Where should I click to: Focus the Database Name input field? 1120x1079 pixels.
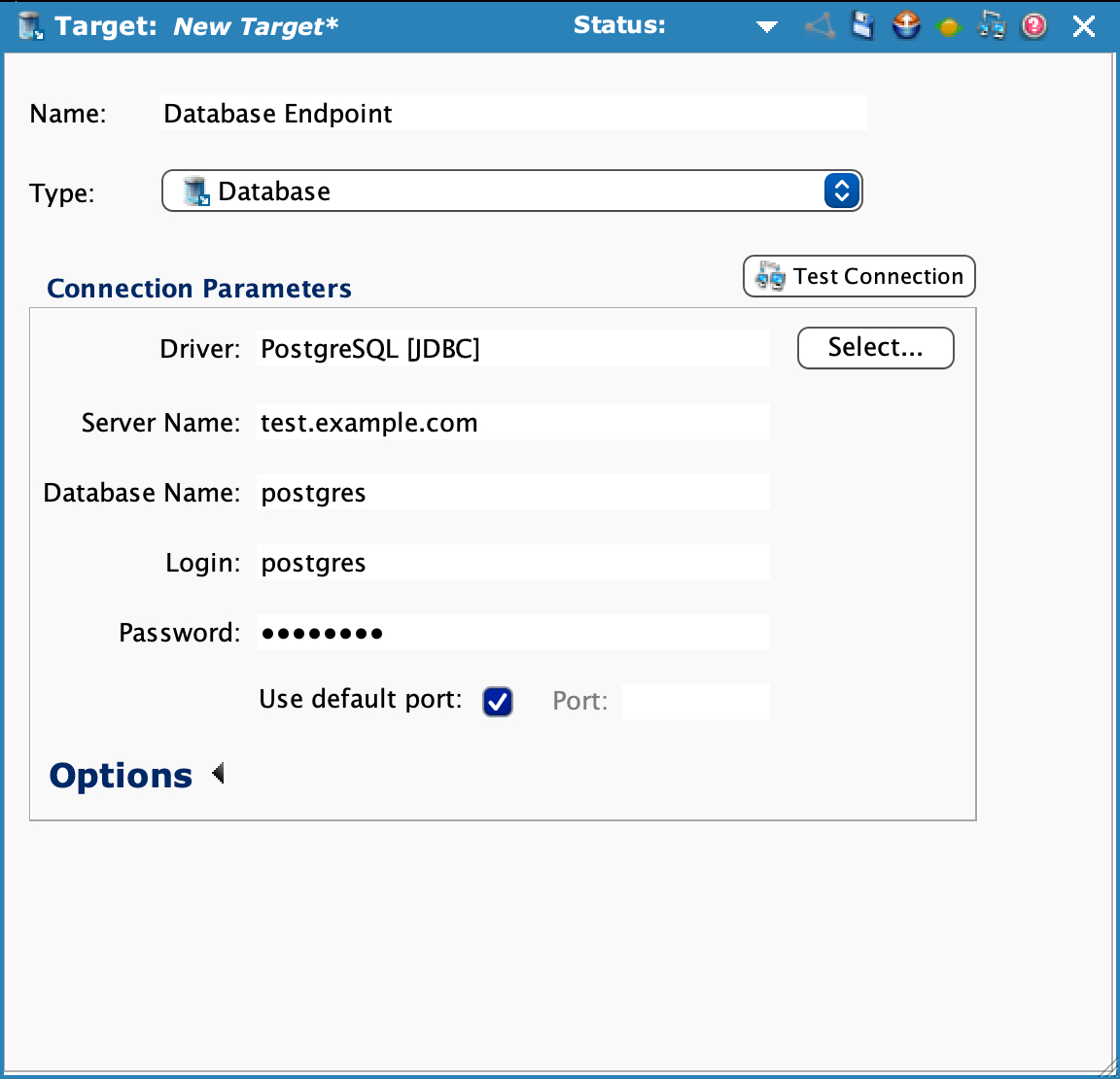pyautogui.click(x=512, y=493)
